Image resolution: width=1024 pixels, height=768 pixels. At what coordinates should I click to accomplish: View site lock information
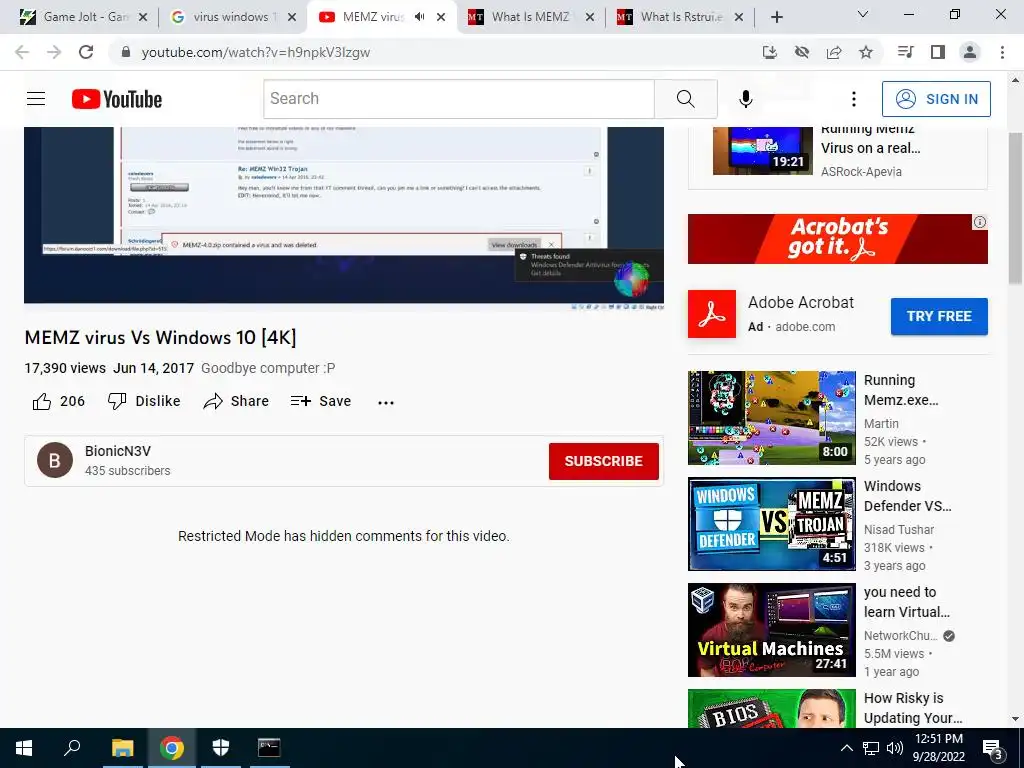(126, 52)
